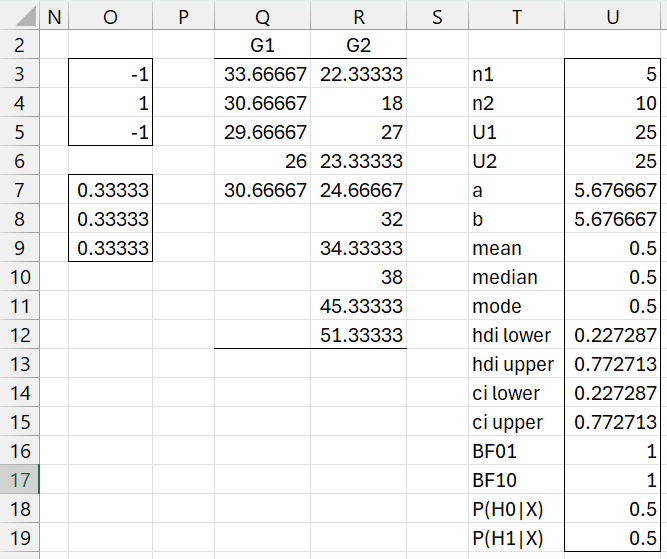Select column O header
The width and height of the screenshot is (667, 559).
click(110, 16)
